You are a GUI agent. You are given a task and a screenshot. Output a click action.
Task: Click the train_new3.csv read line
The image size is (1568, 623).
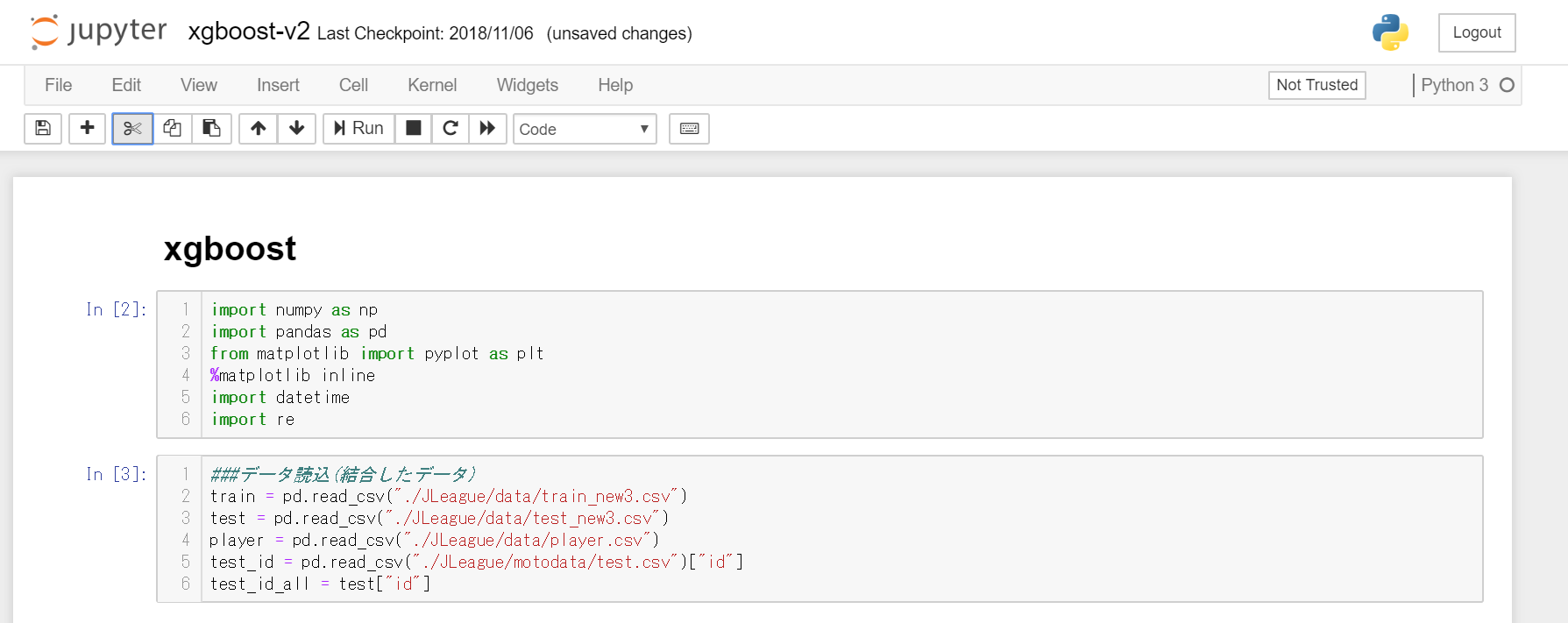coord(449,497)
